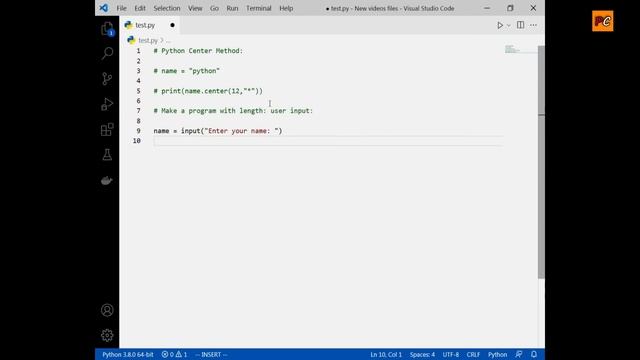Open the Manage gear icon
Image resolution: width=640 pixels, height=360 pixels.
click(107, 335)
